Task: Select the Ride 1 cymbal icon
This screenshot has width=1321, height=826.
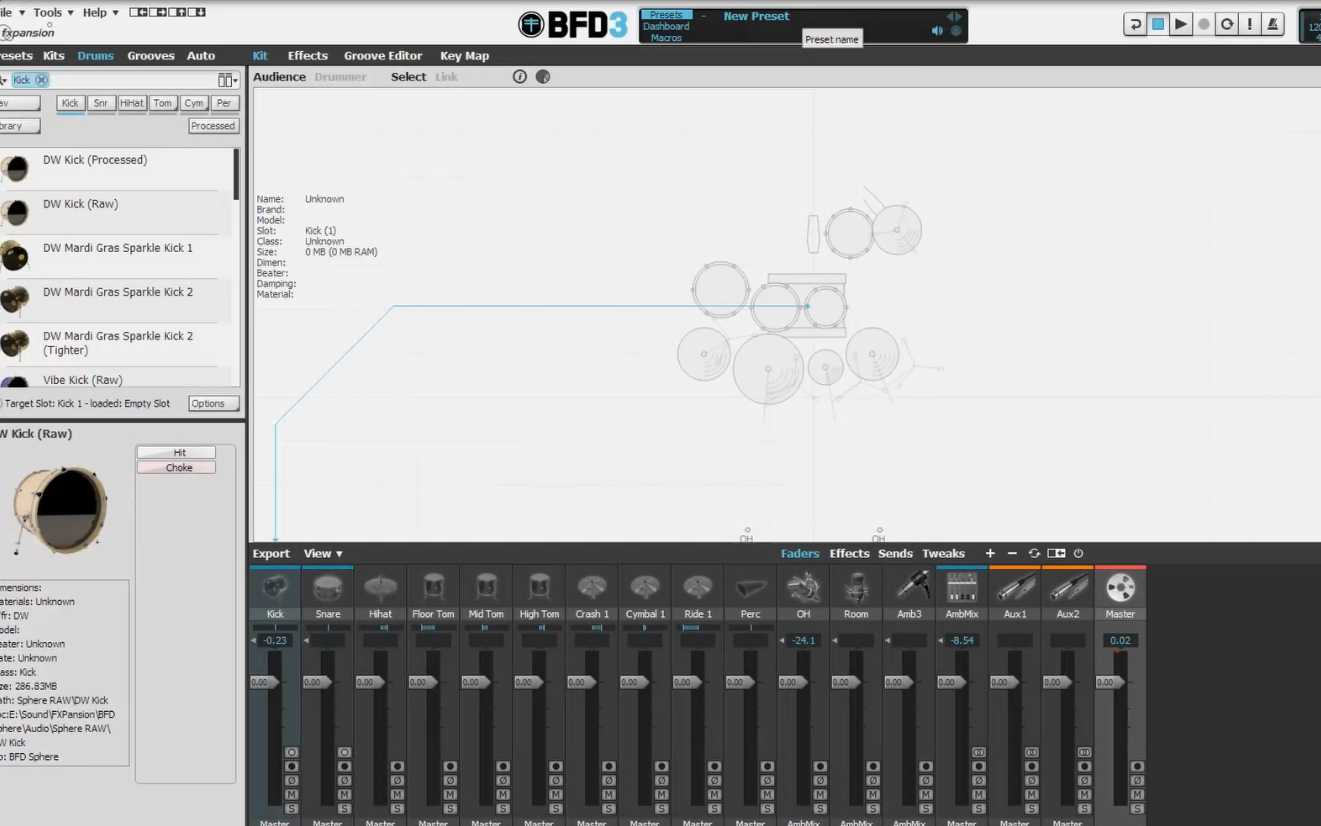Action: pyautogui.click(x=698, y=588)
